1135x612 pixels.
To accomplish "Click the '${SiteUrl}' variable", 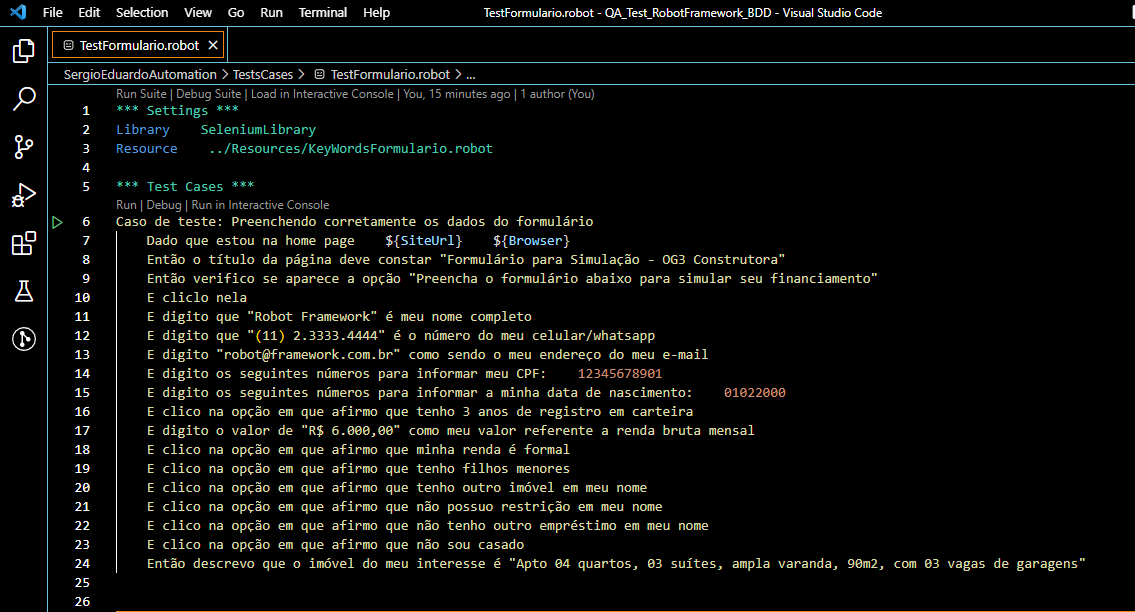I will [x=423, y=240].
